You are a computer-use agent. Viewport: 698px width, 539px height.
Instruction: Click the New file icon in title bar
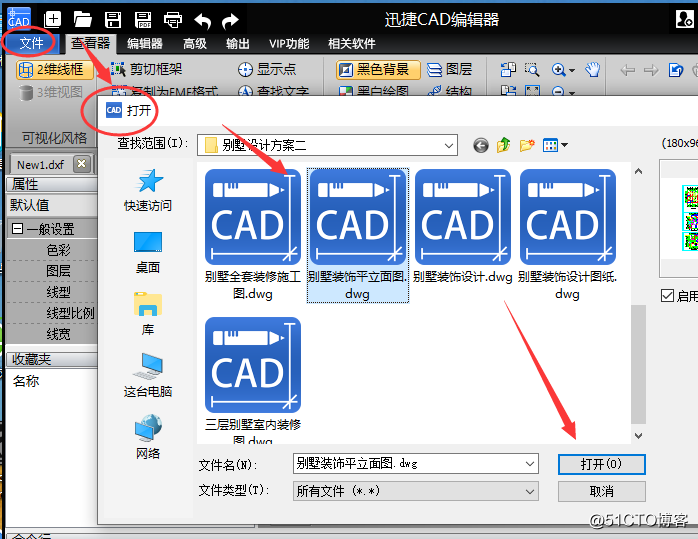coord(53,19)
